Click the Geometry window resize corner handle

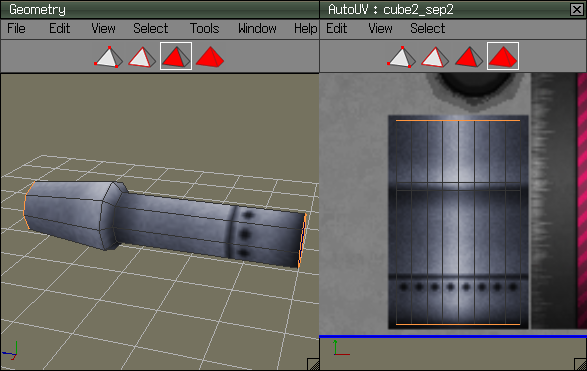(x=313, y=364)
